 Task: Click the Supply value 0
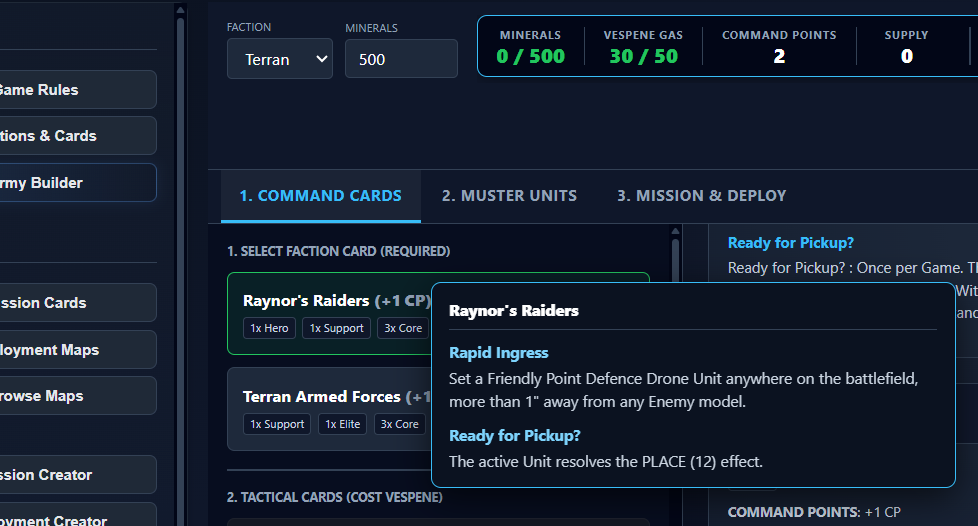[x=906, y=56]
